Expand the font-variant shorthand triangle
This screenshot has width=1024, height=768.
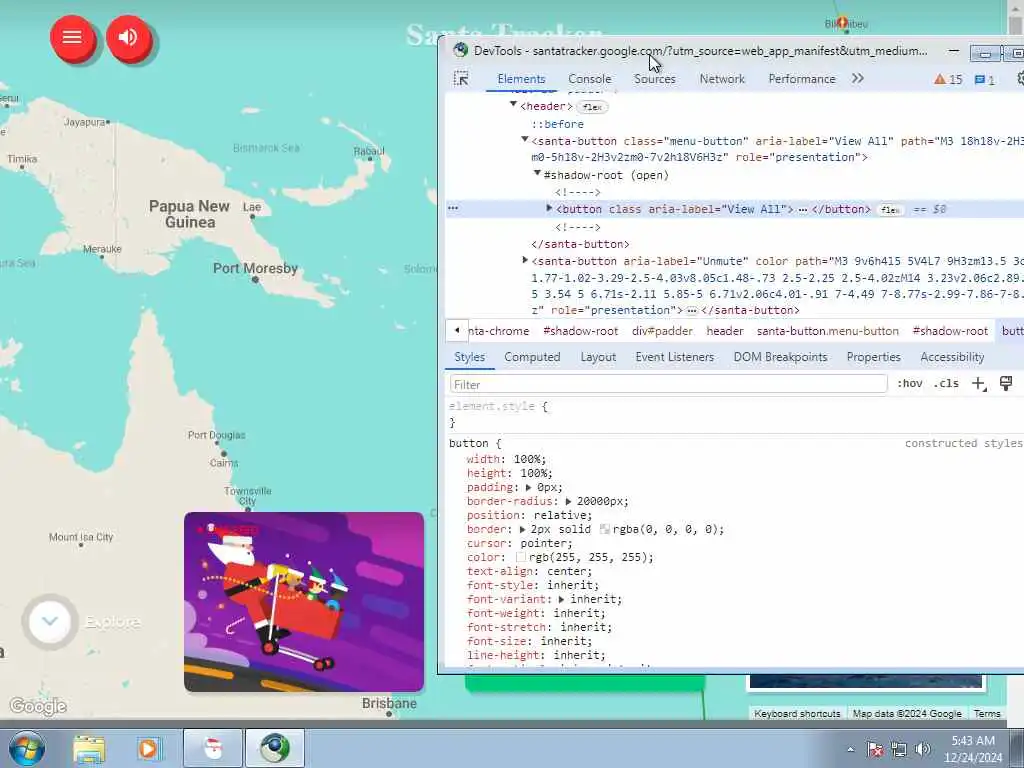[x=561, y=600]
